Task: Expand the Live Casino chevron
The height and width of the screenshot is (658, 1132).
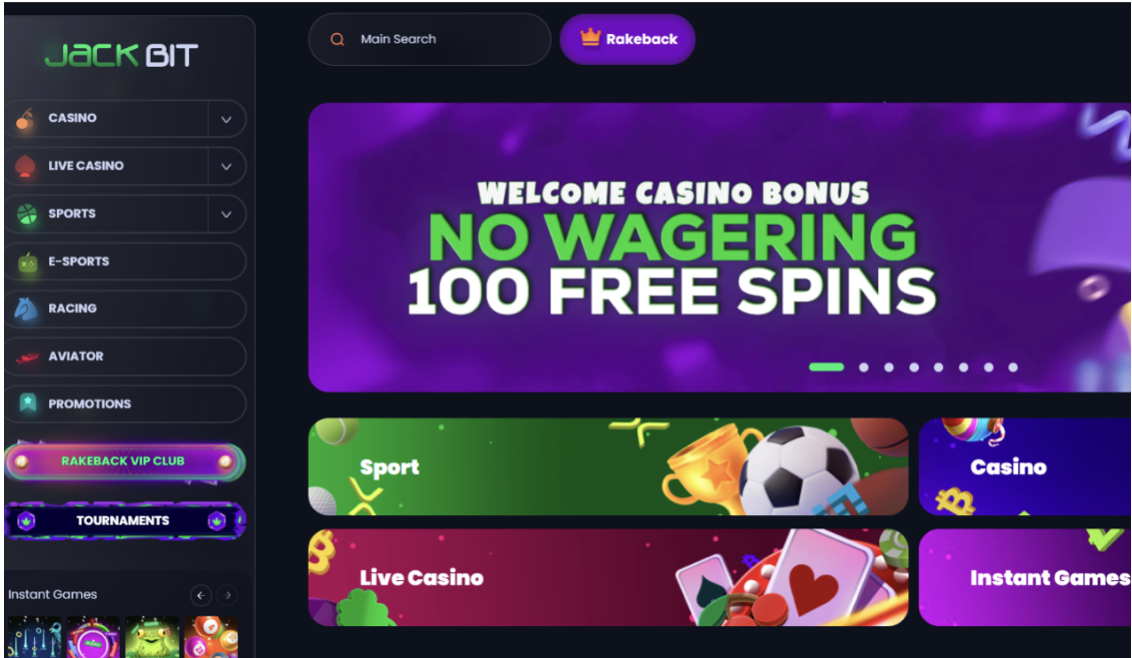Action: (x=226, y=167)
